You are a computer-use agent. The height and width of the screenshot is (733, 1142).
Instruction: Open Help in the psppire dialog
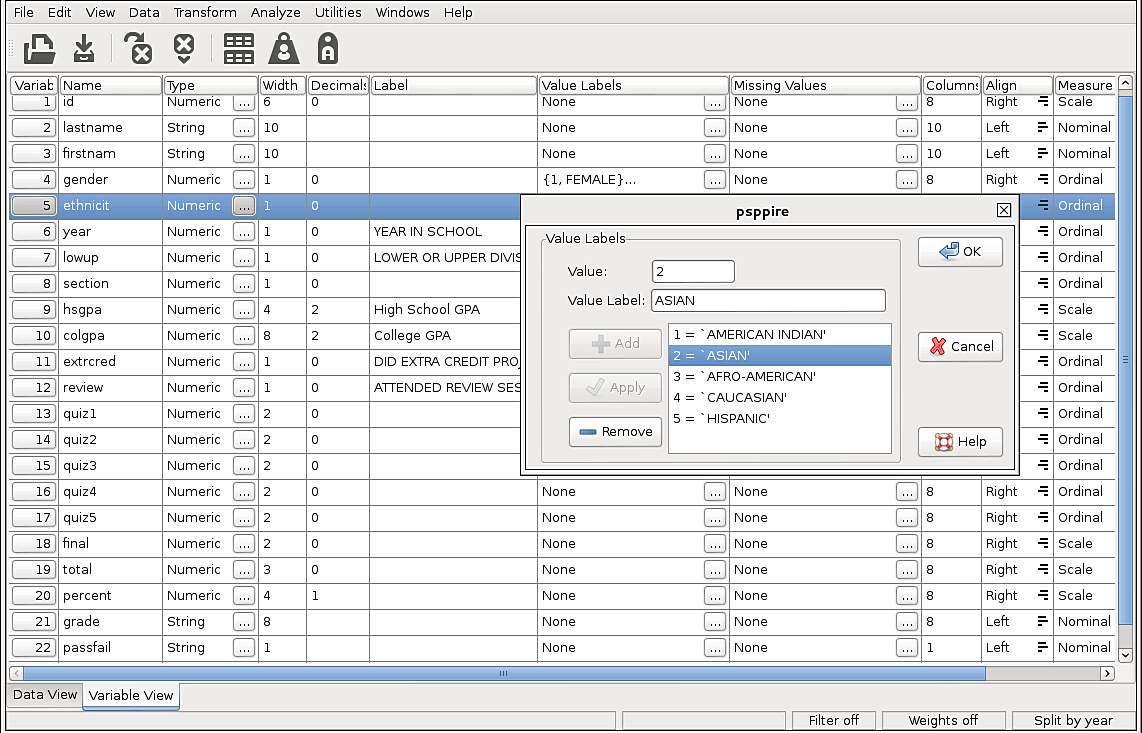[x=960, y=442]
